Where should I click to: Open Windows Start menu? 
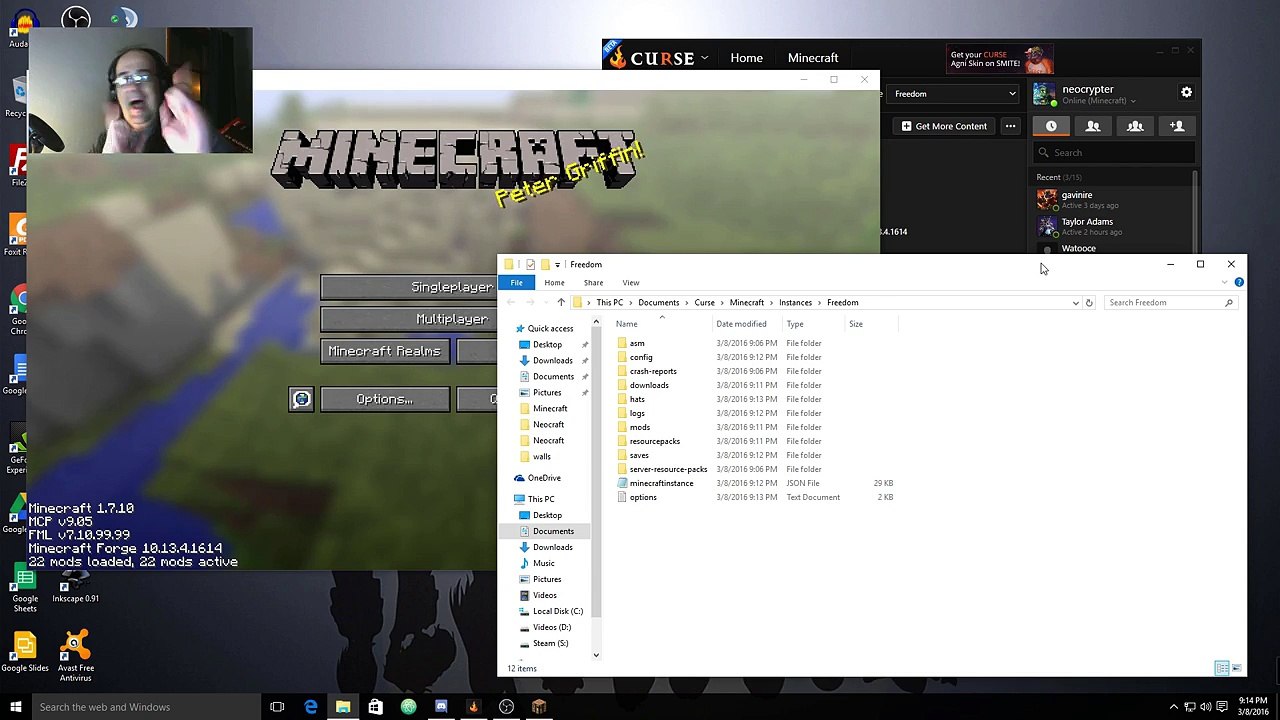pos(16,707)
